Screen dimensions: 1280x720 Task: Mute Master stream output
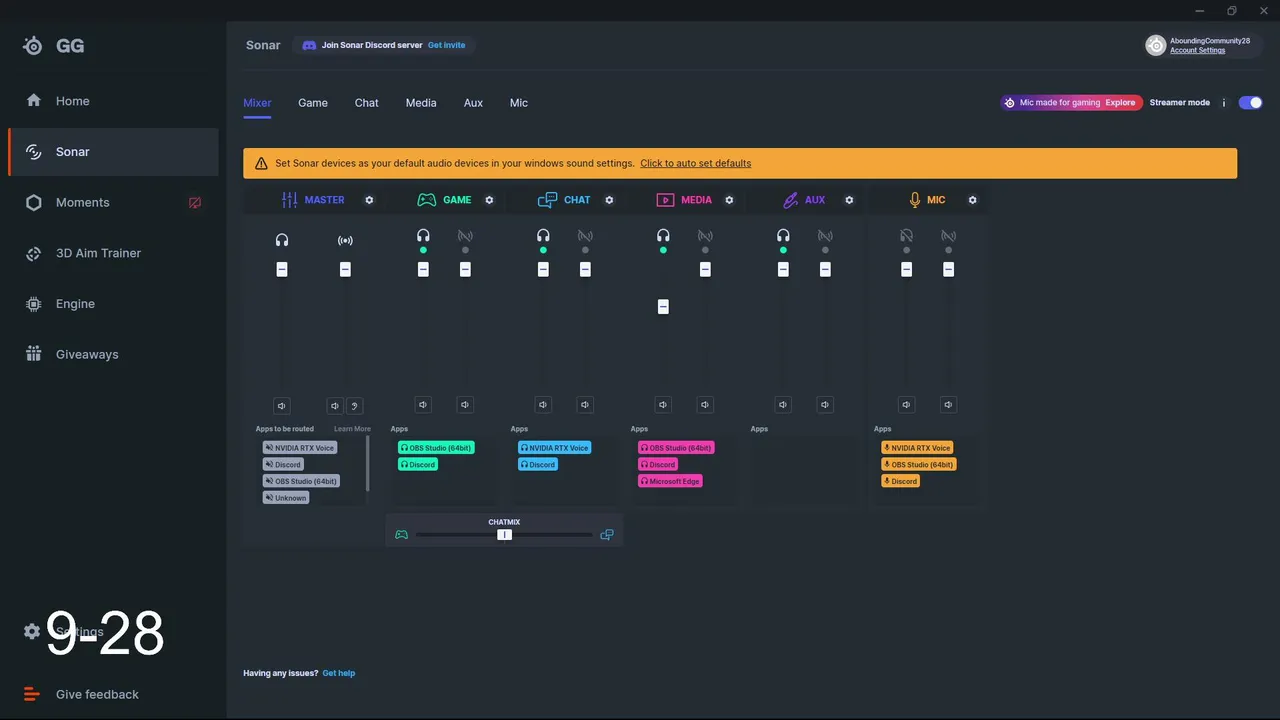pyautogui.click(x=335, y=406)
